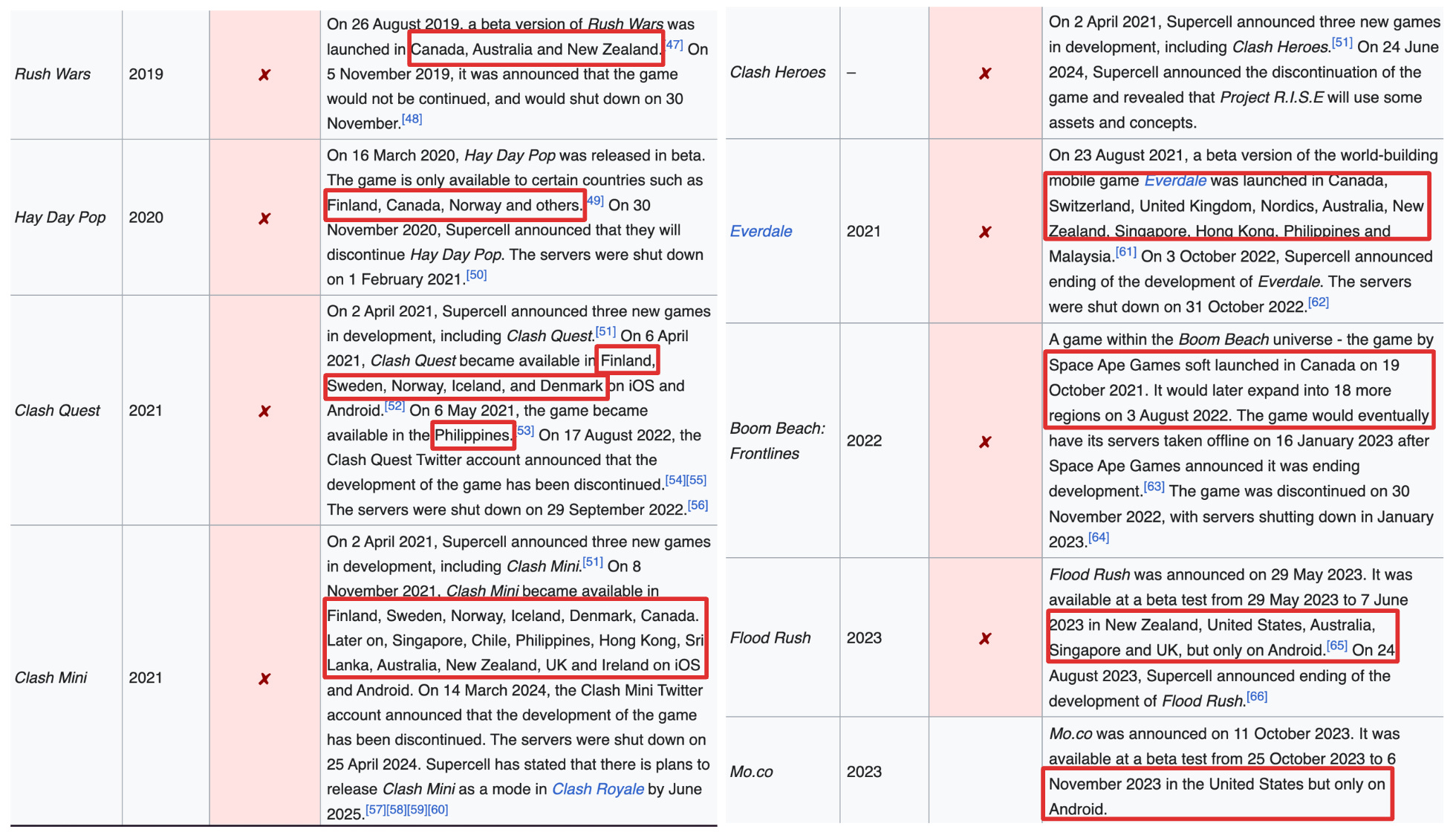Select the 'Flood Rush' game name cell
The image size is (1456, 835).
(783, 637)
